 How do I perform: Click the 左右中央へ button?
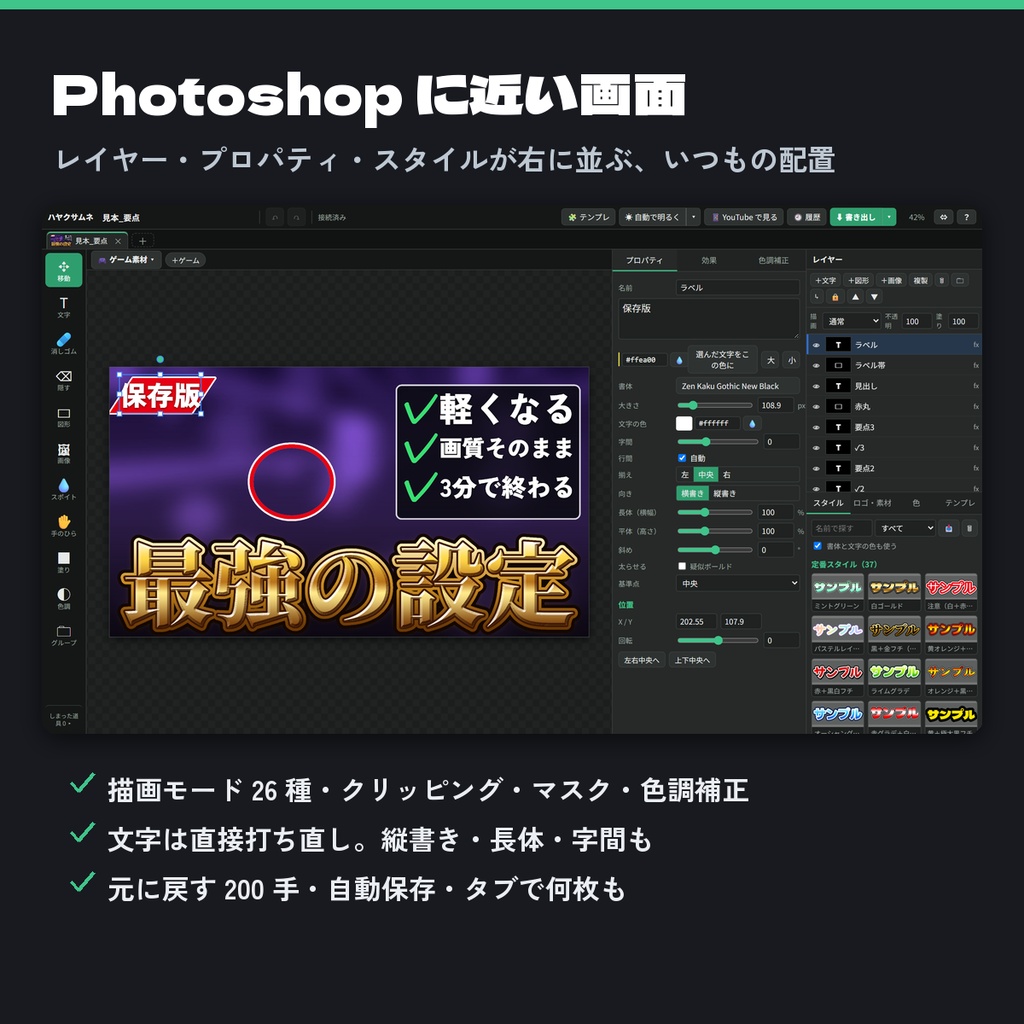pyautogui.click(x=641, y=660)
